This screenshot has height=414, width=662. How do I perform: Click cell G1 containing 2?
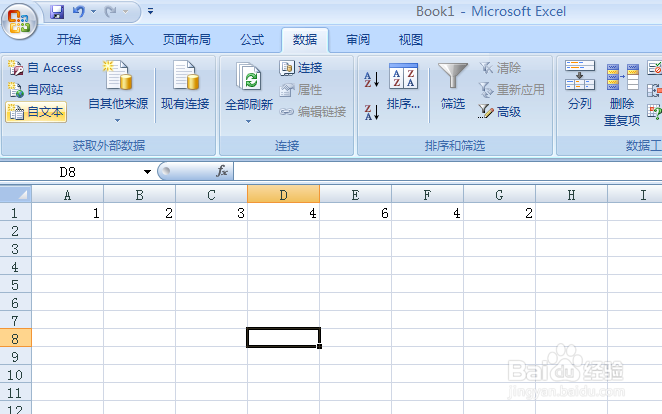499,213
